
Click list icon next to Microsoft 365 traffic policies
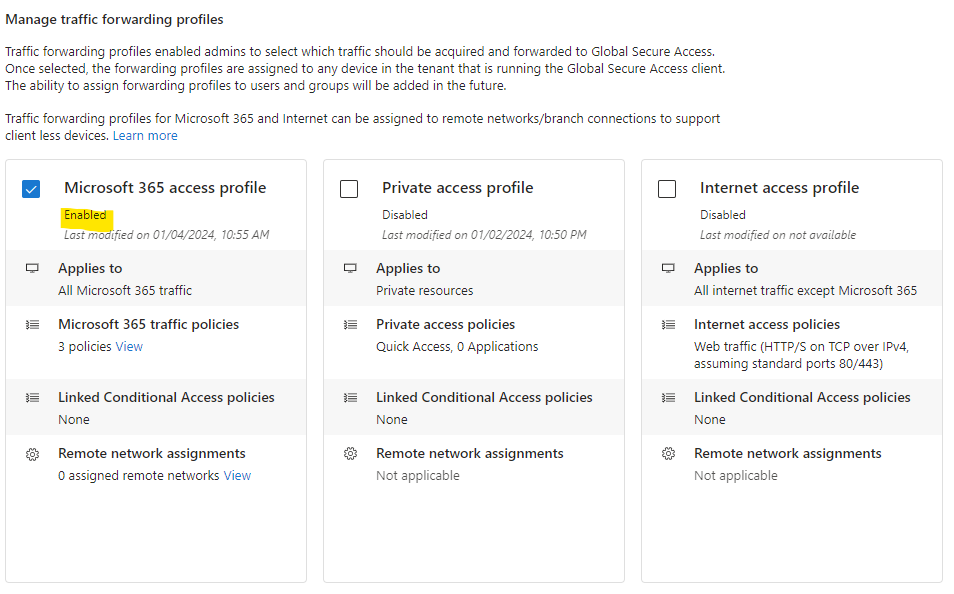point(32,325)
